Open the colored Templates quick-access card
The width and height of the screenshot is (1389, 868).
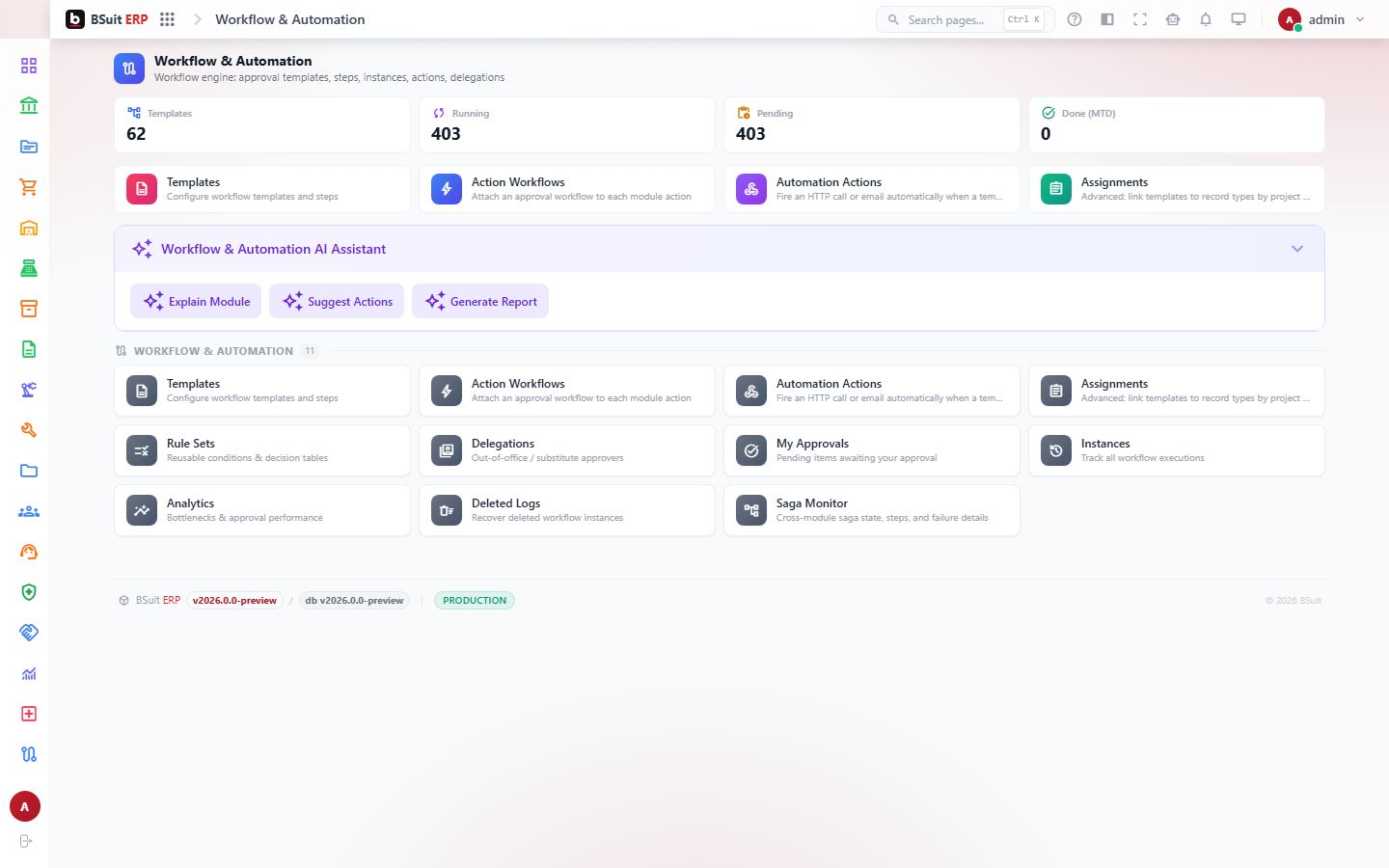click(x=262, y=189)
